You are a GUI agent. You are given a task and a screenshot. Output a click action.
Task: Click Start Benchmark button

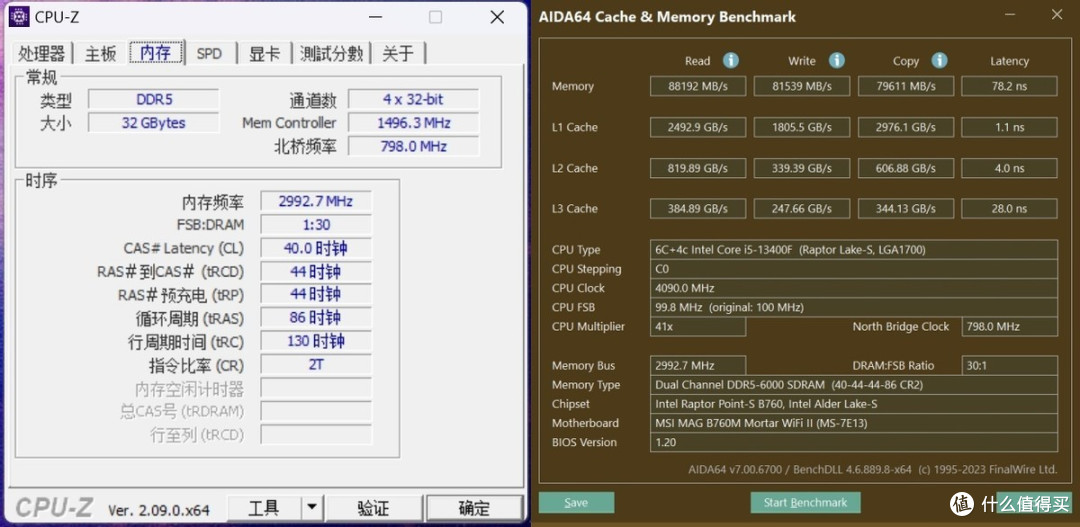point(805,503)
